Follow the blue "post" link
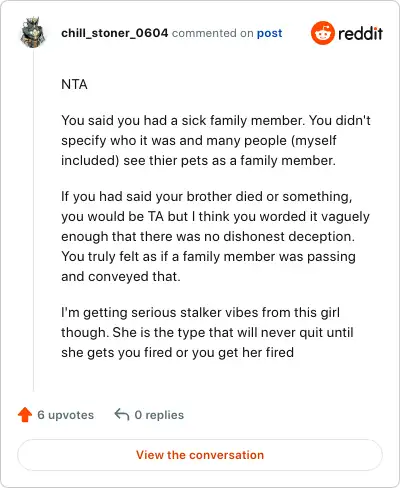This screenshot has height=488, width=400. [x=269, y=33]
